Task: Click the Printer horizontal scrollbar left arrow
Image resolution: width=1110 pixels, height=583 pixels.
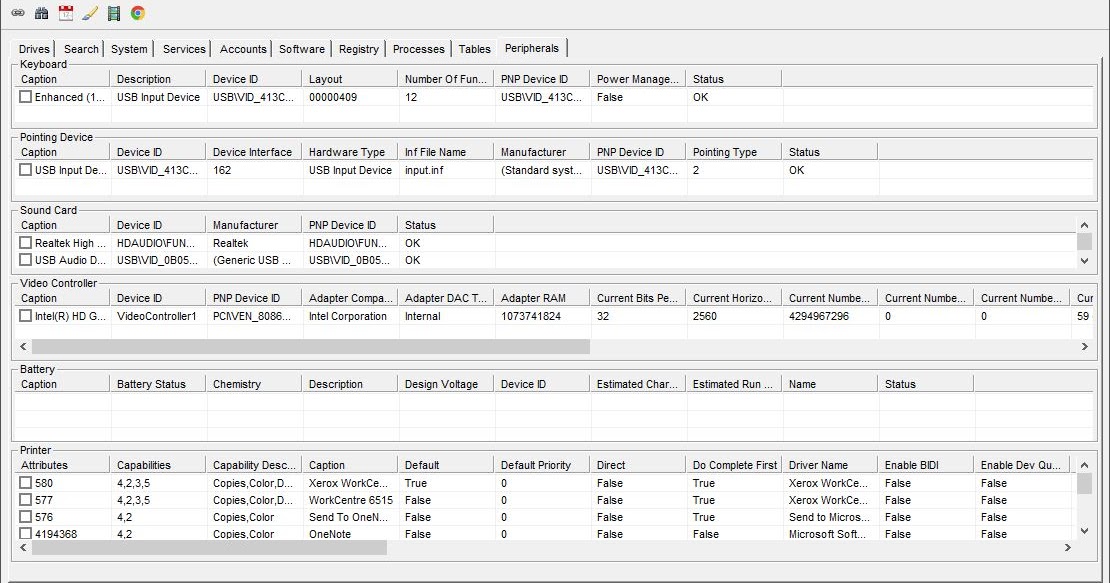Action: tap(23, 548)
